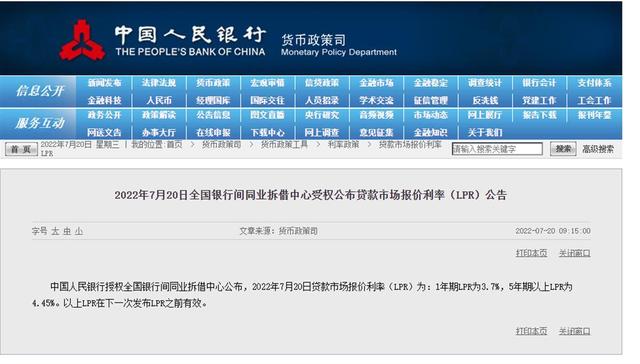
Task: Open 金融稳定 from the top navigation
Action: point(431,83)
